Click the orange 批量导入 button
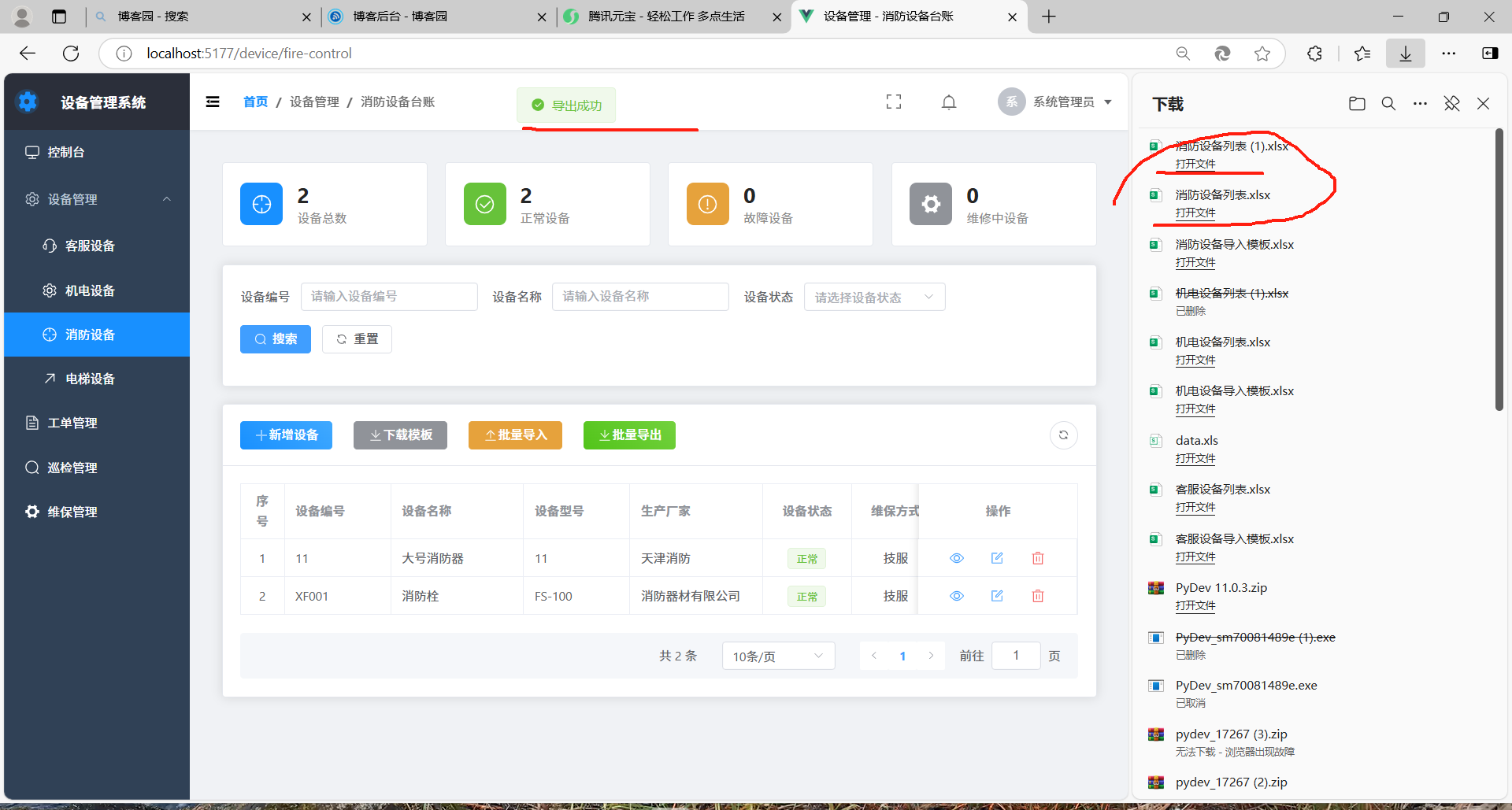 515,435
